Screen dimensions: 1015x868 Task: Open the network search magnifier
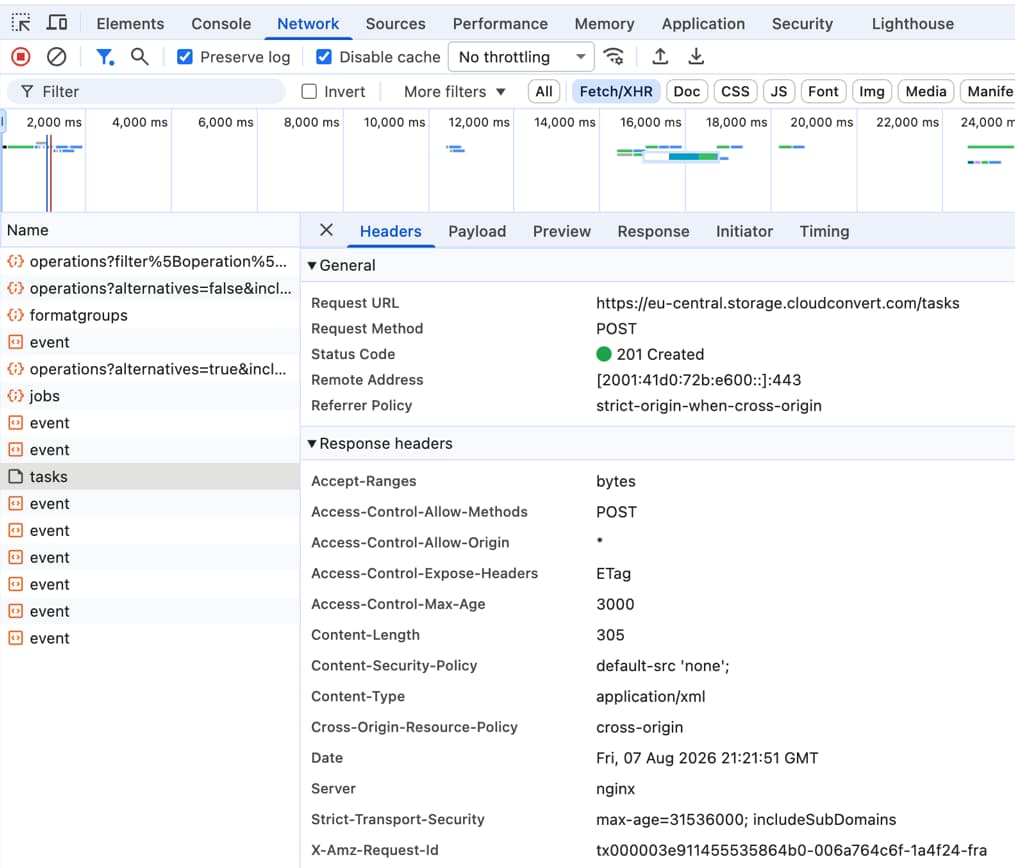tap(139, 57)
